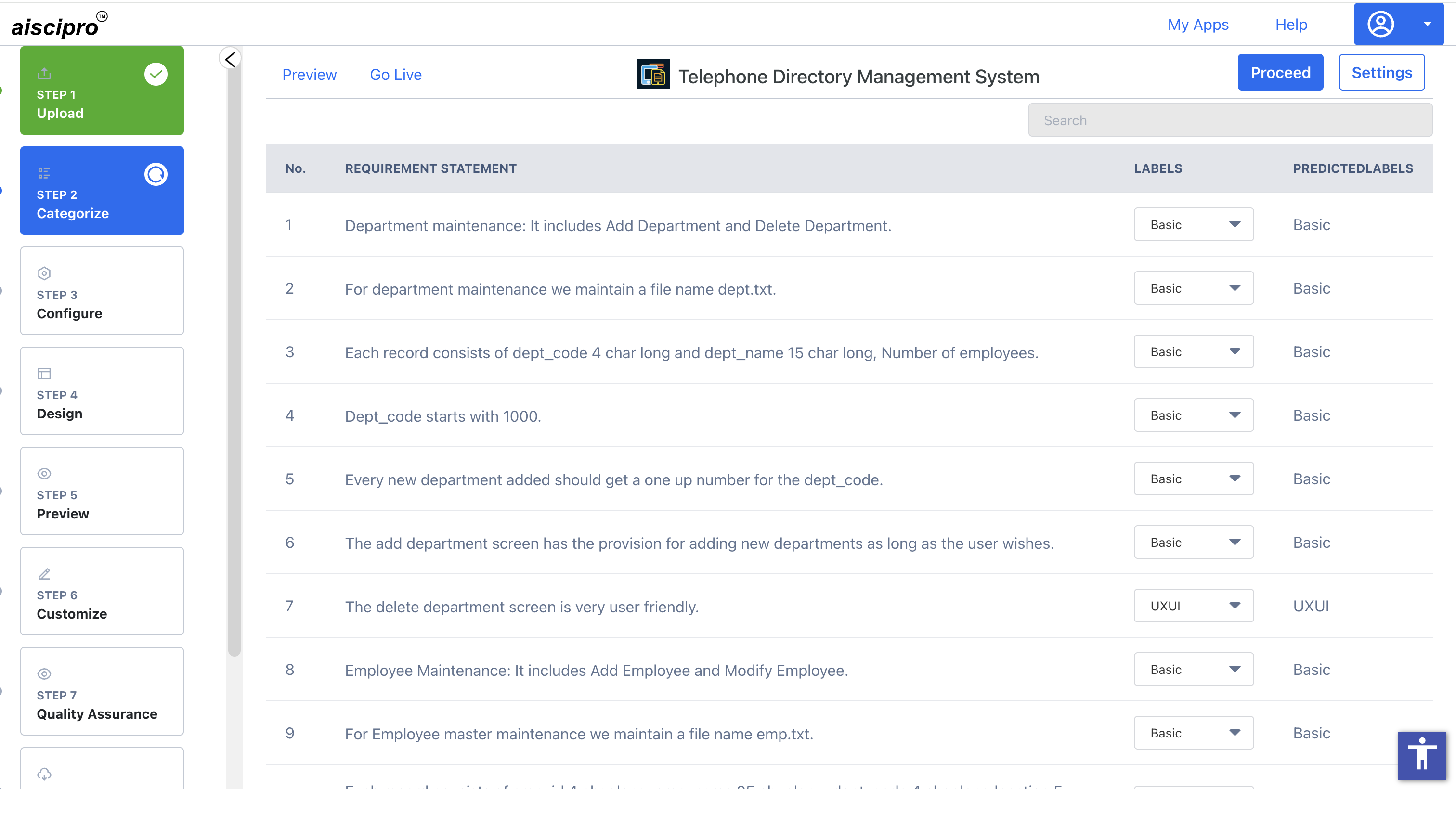The height and width of the screenshot is (828, 1456).
Task: Expand the account dropdown caret
Action: click(1427, 25)
